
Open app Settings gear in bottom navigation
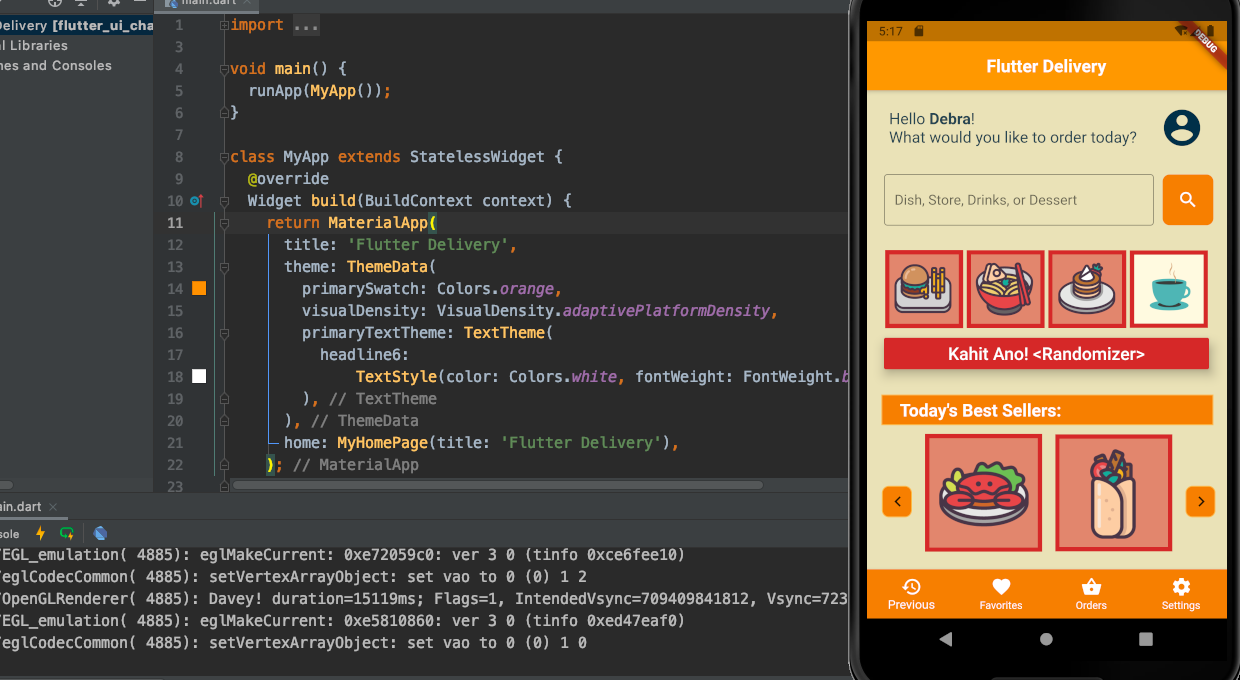(1181, 590)
